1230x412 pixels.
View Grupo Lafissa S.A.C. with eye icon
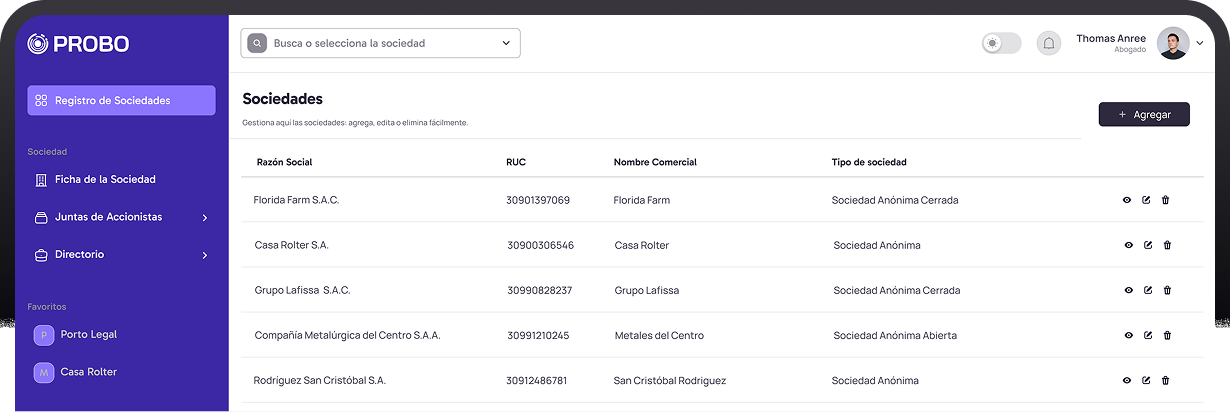click(x=1129, y=290)
